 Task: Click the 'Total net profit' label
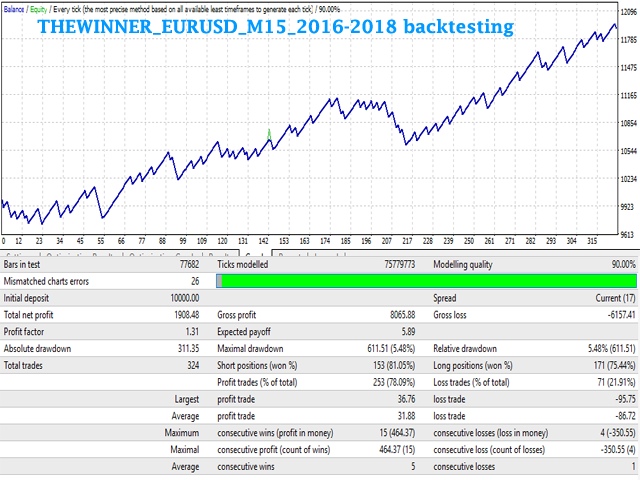[28, 315]
